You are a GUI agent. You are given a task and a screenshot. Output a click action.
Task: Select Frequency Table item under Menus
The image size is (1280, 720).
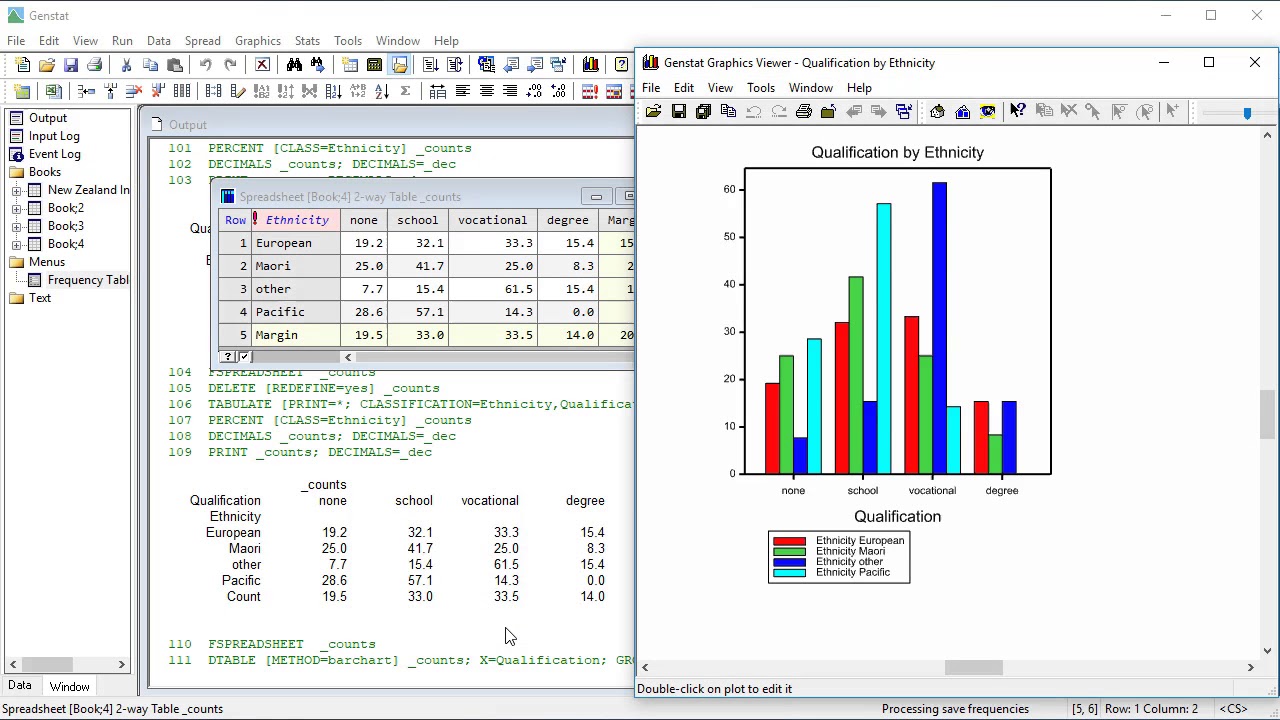coord(88,280)
